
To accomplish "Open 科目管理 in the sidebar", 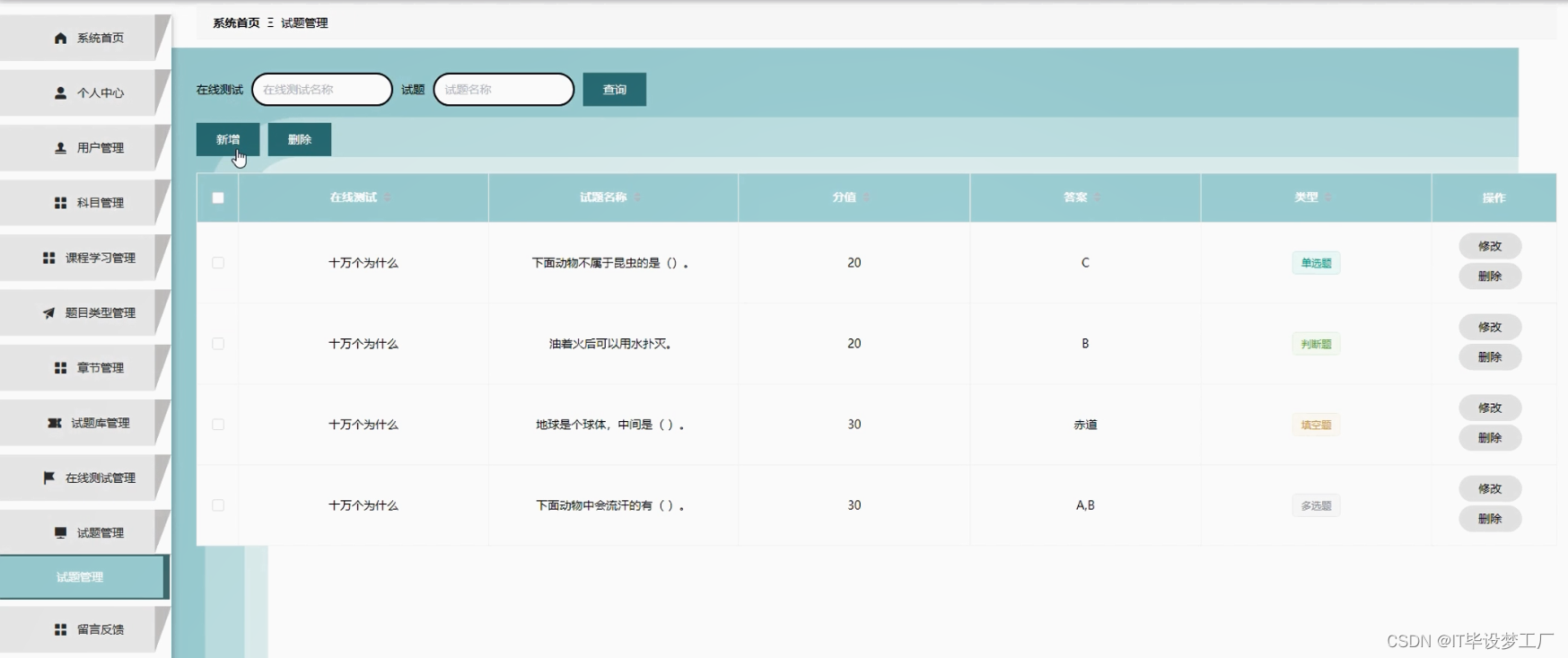I will [x=83, y=203].
